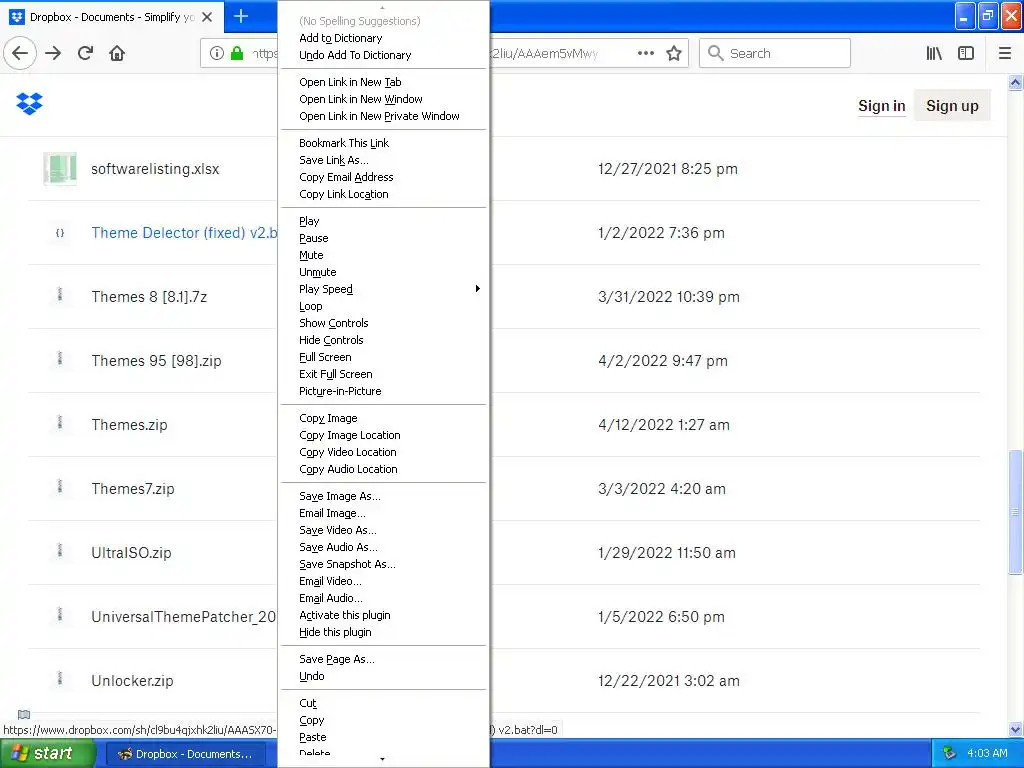Select Loop in context menu
Image resolution: width=1024 pixels, height=768 pixels.
click(310, 306)
